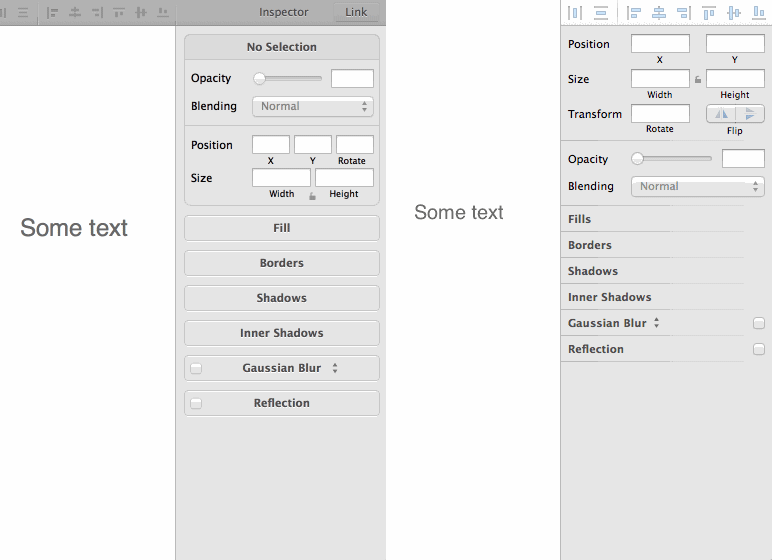The width and height of the screenshot is (772, 560).
Task: Select 'Some text' on the right canvas
Action: (459, 213)
